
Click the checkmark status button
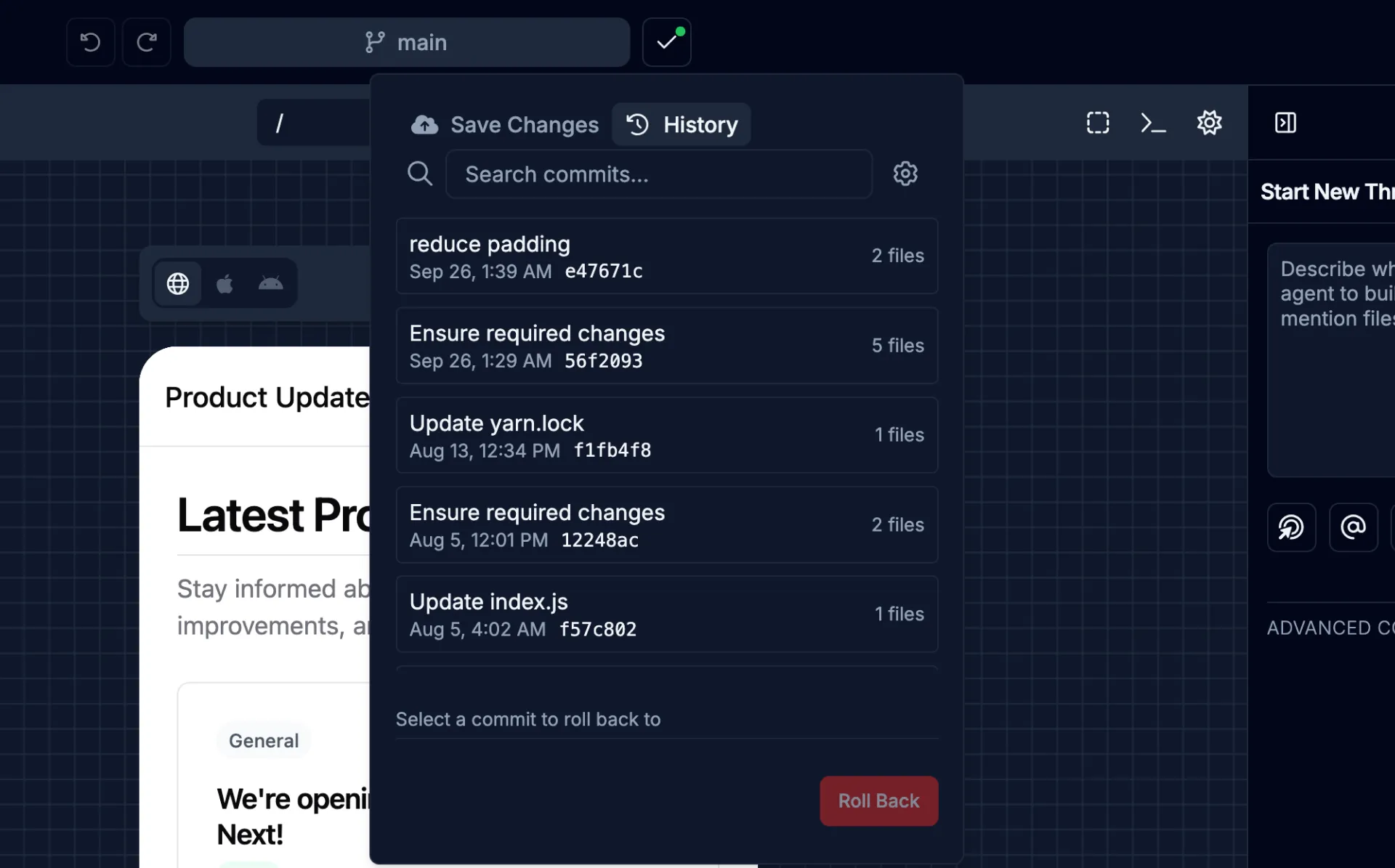click(x=666, y=42)
